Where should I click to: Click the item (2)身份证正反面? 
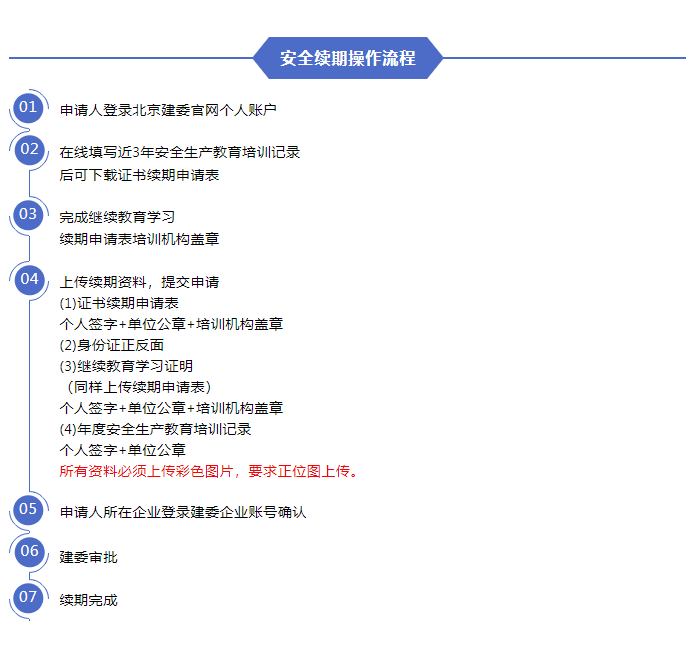112,345
